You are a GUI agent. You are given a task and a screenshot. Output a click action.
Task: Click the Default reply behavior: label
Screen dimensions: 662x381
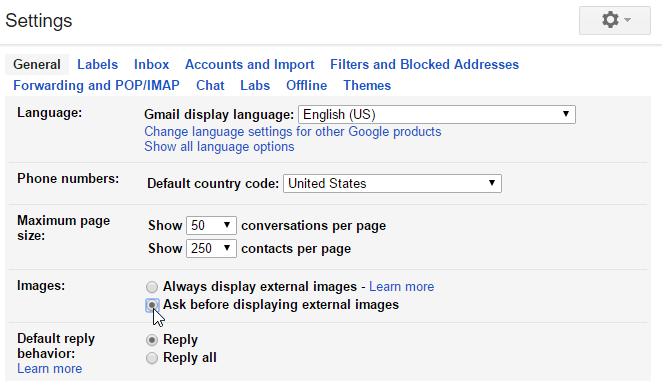(56, 346)
